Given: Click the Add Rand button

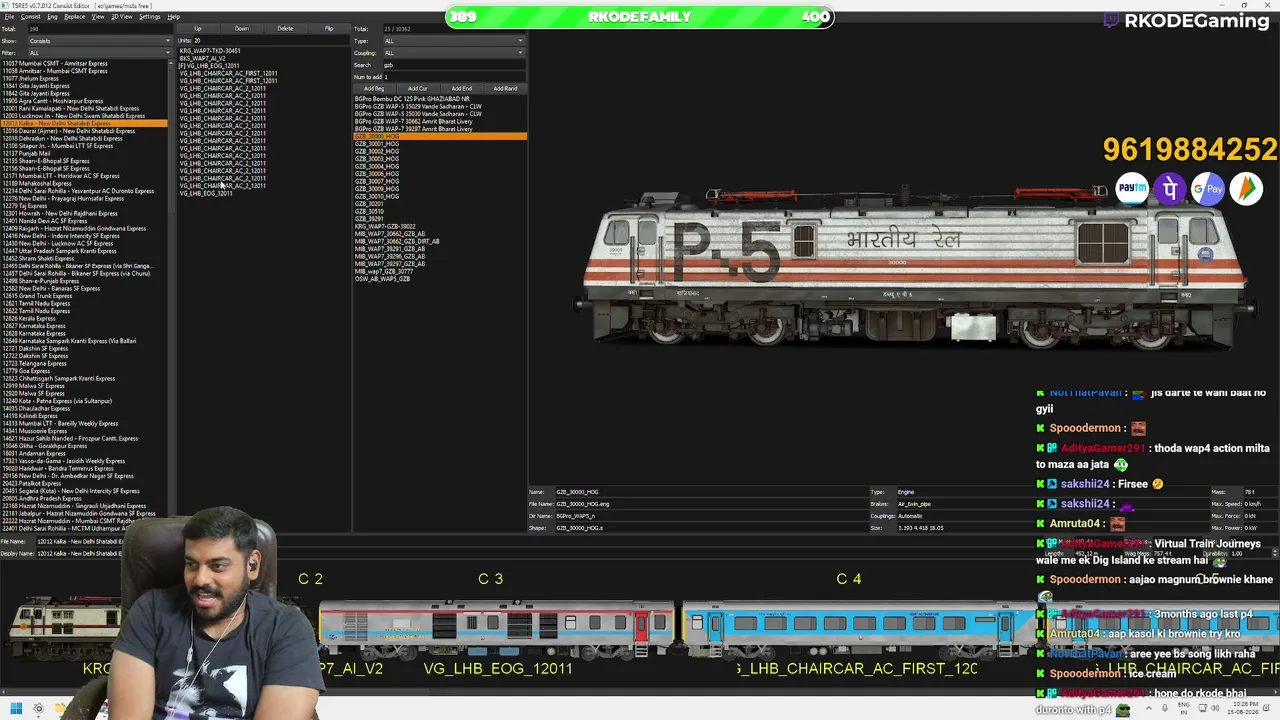Looking at the screenshot, I should pos(506,88).
